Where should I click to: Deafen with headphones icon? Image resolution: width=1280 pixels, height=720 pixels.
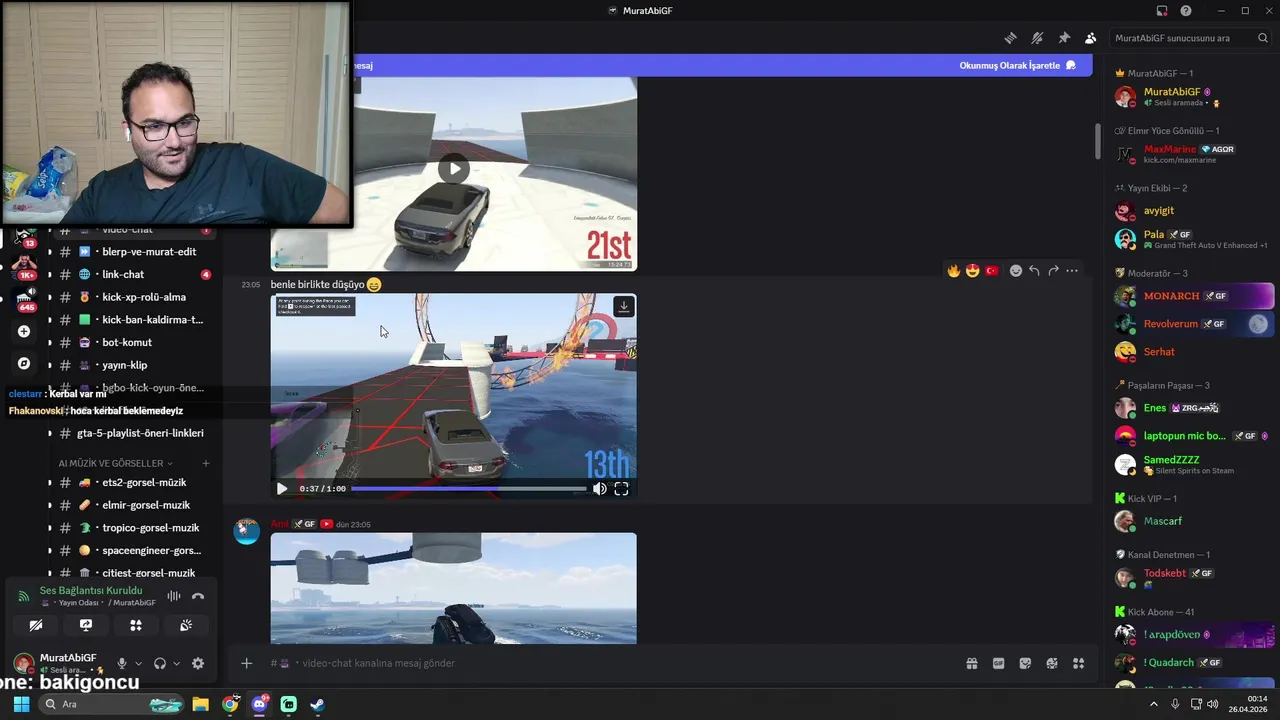tap(160, 663)
